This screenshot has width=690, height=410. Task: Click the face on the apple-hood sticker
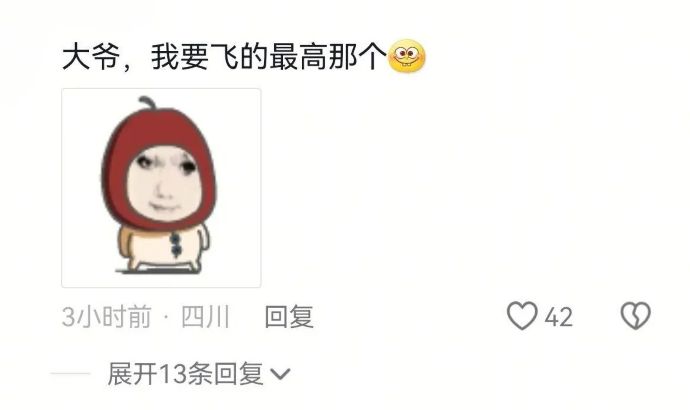[x=165, y=184]
